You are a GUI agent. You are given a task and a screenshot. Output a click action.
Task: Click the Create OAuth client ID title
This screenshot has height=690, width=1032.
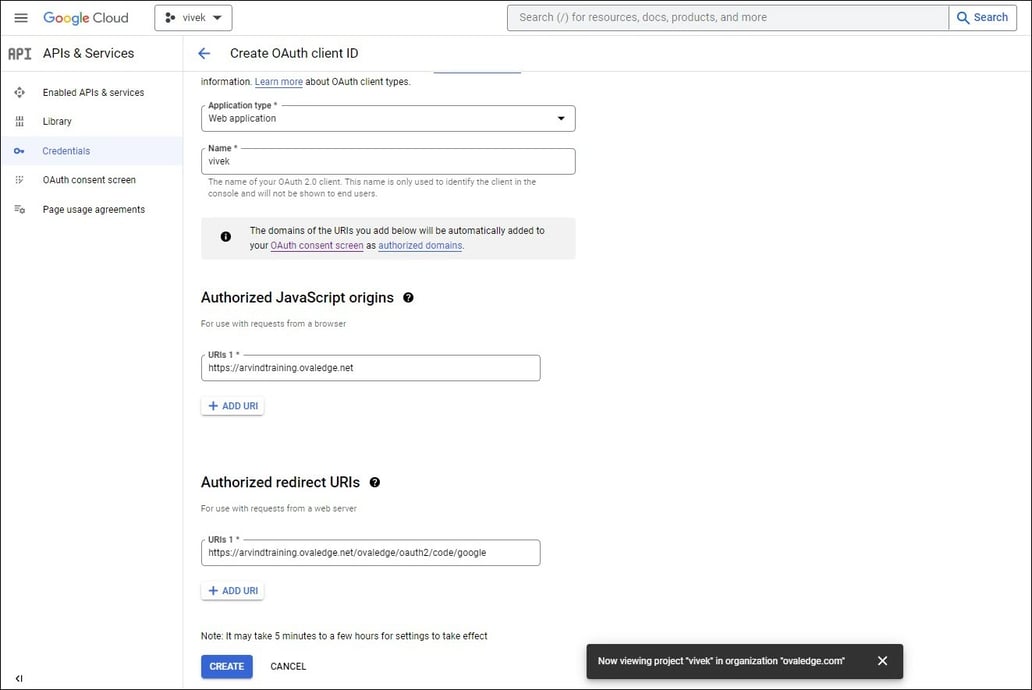point(294,53)
